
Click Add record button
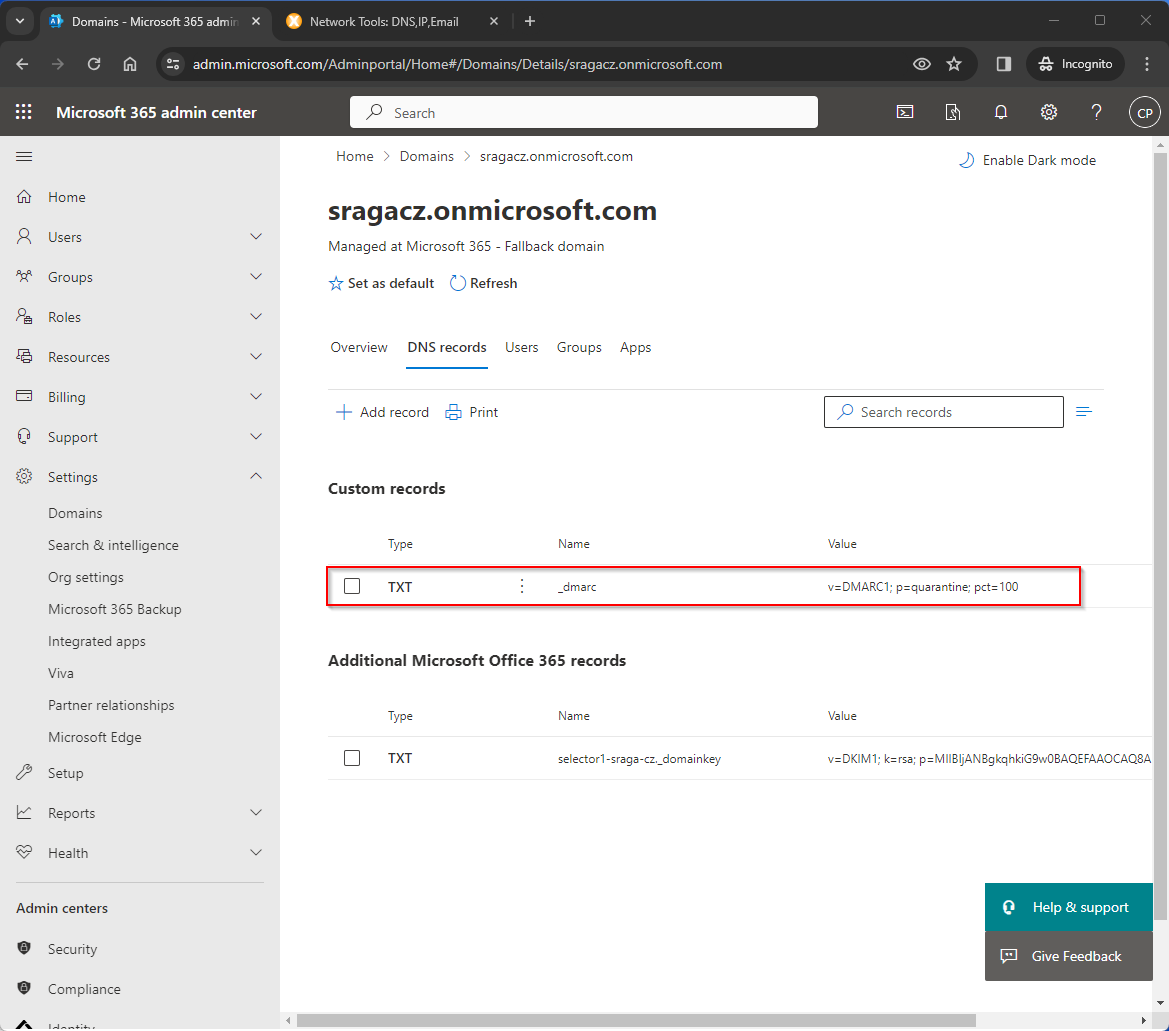pos(382,412)
